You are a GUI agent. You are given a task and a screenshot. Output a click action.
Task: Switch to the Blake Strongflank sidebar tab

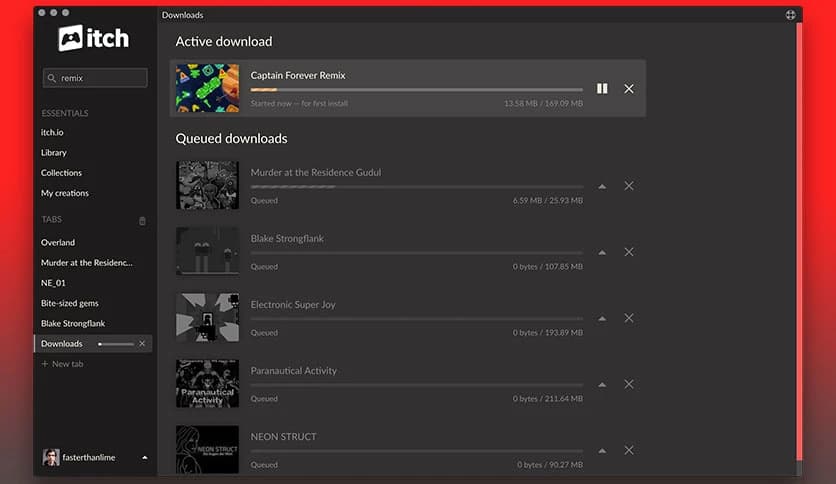pos(73,324)
